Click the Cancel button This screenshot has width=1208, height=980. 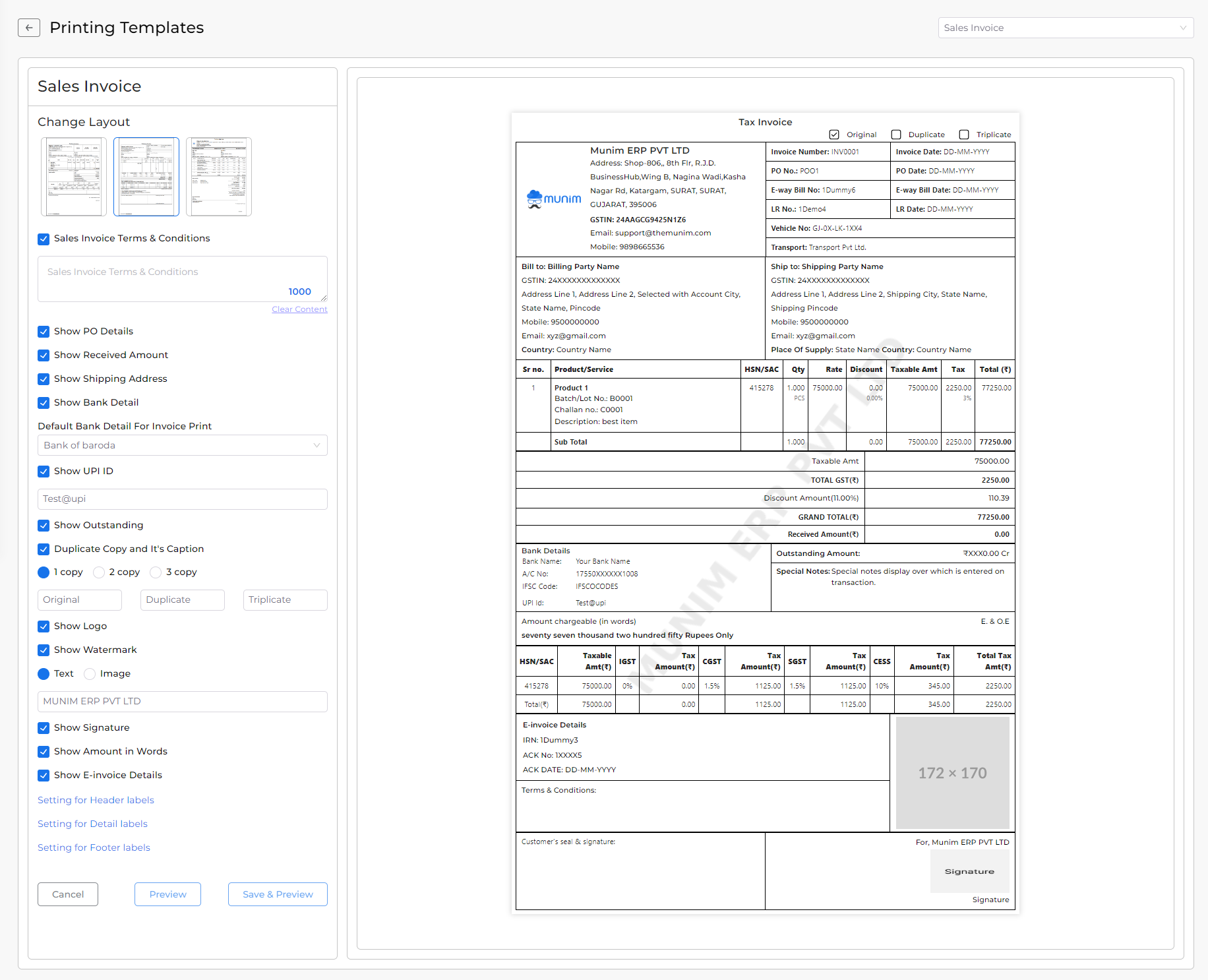click(x=68, y=894)
